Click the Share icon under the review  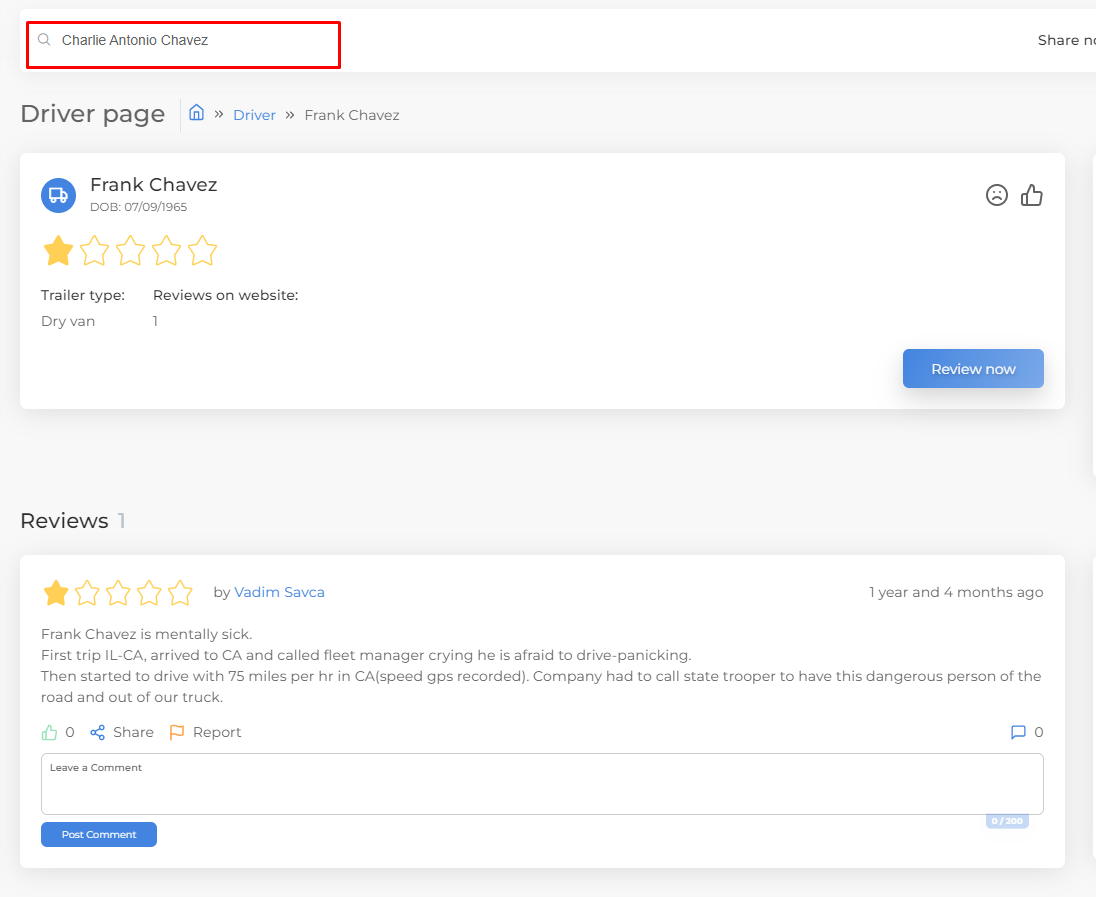(98, 732)
